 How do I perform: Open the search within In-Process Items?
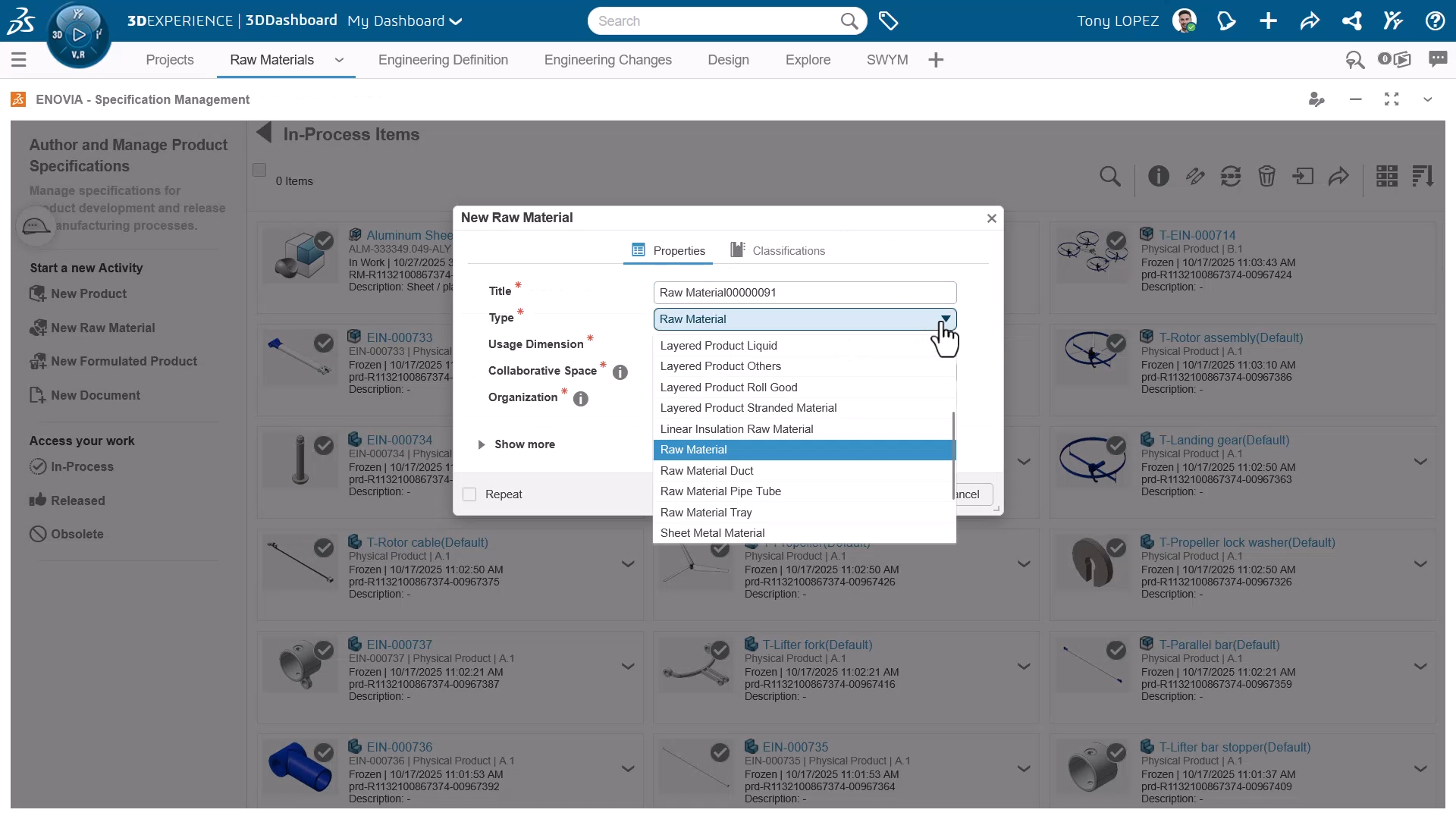(x=1110, y=176)
